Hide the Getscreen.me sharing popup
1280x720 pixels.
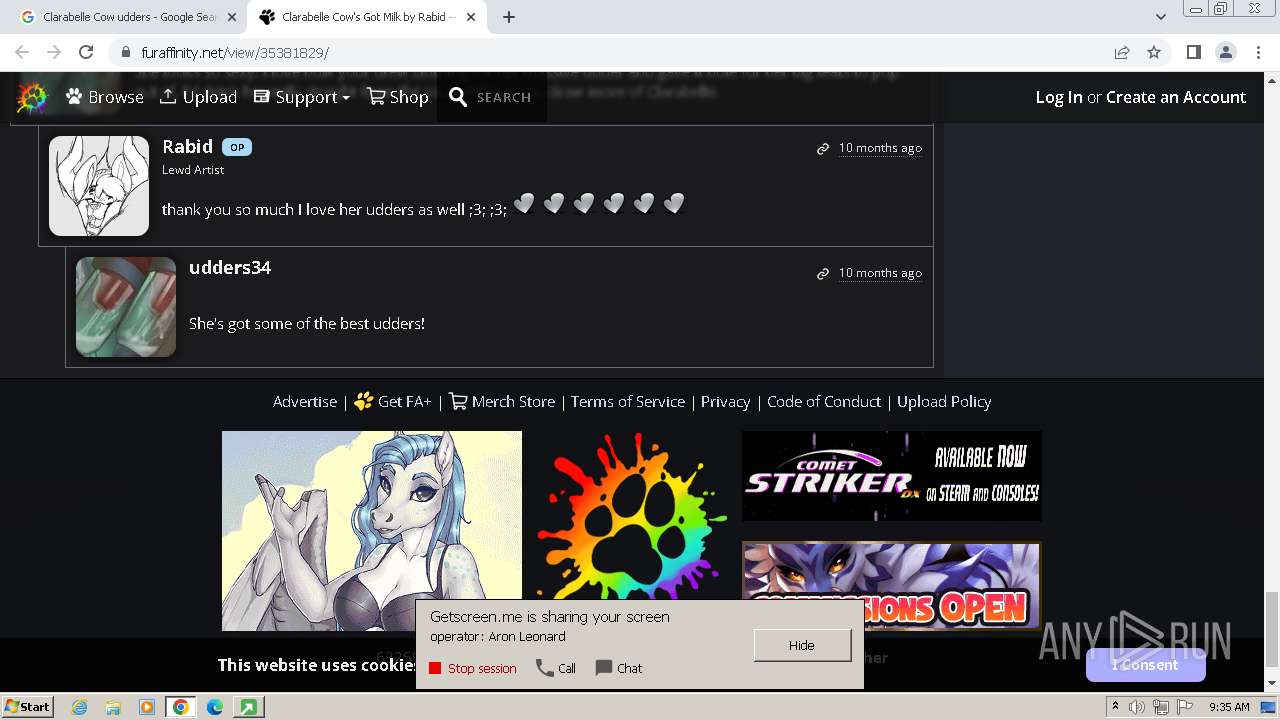(802, 645)
